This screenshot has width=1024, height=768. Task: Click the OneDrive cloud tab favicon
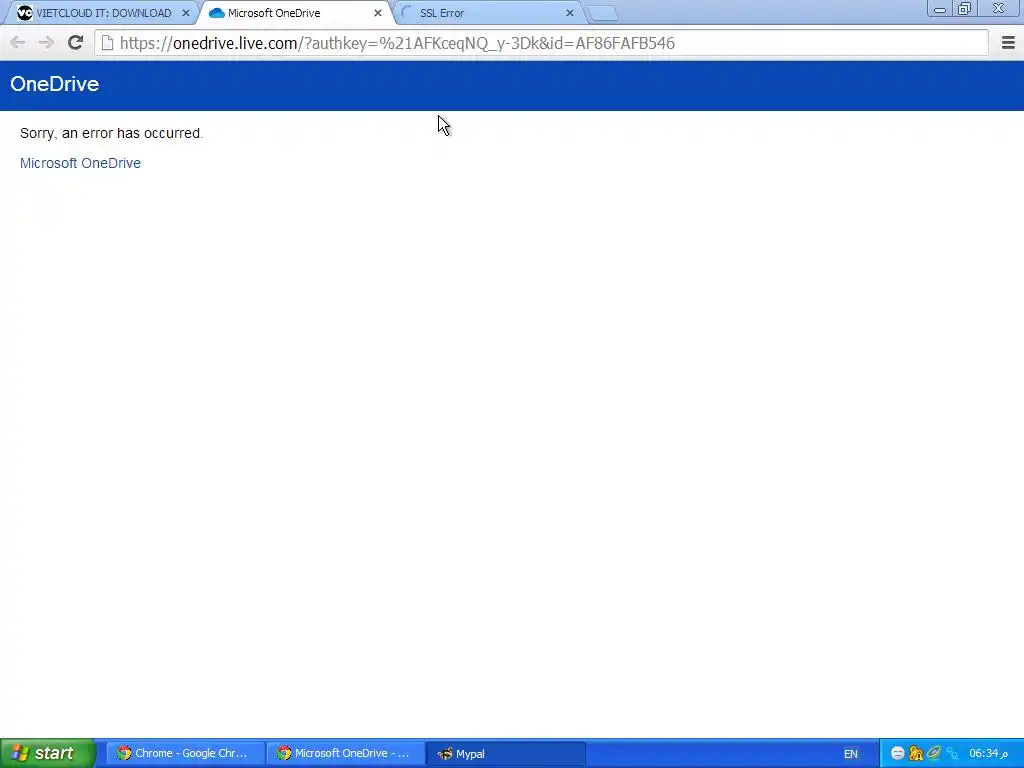[x=216, y=13]
